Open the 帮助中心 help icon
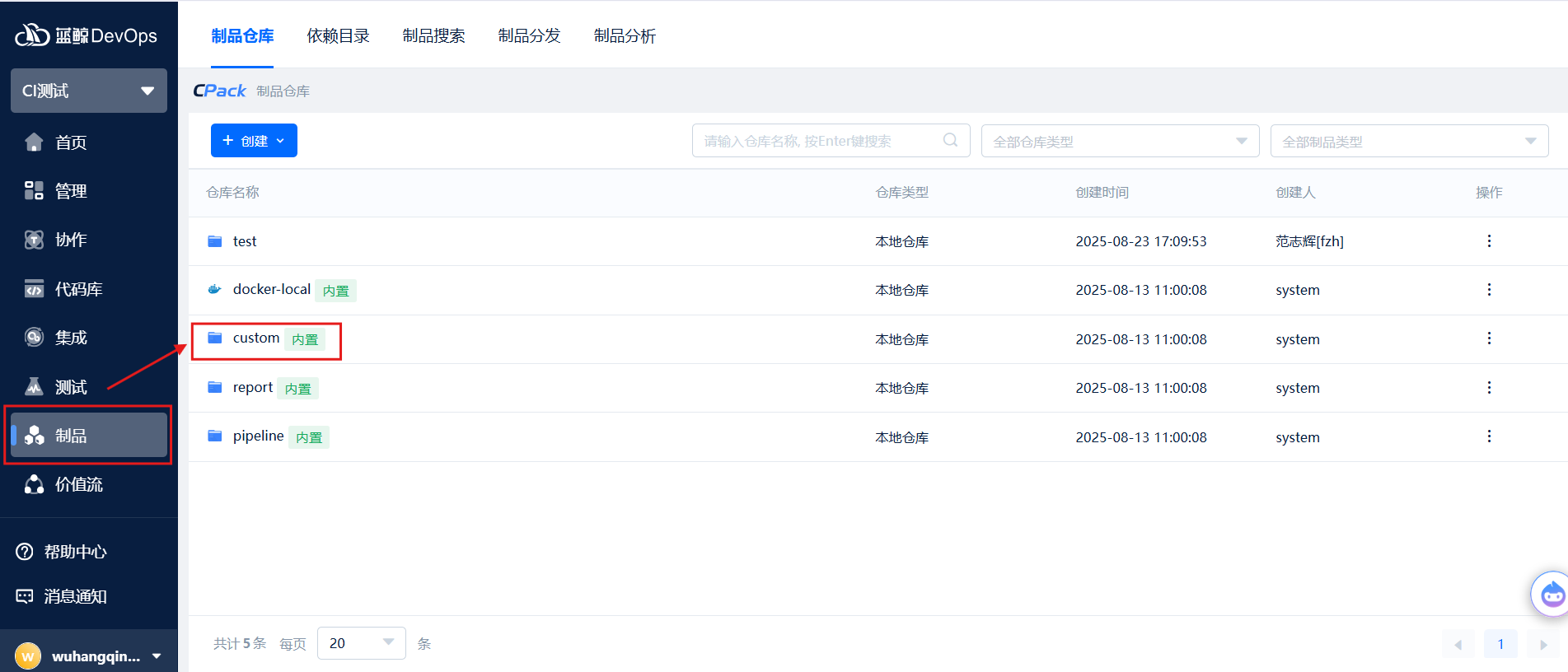 click(x=25, y=552)
